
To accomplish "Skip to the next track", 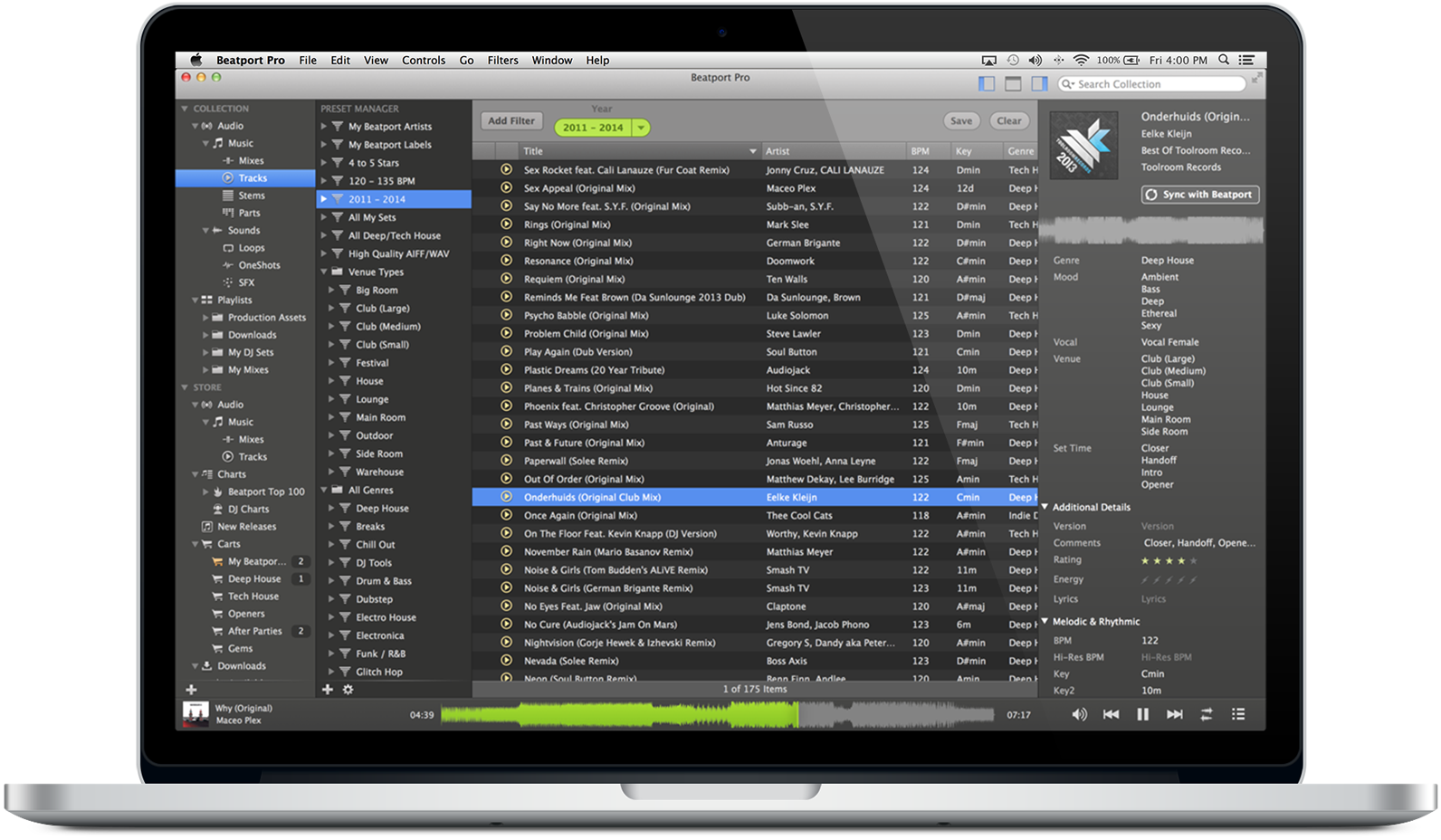I will coord(1174,714).
